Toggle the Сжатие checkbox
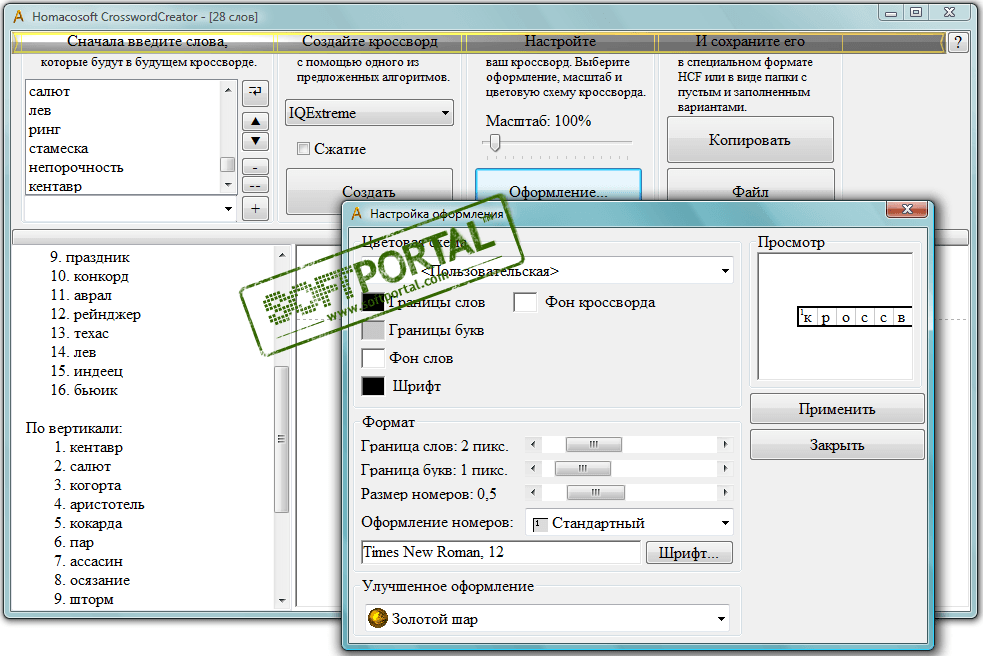Image resolution: width=983 pixels, height=656 pixels. point(303,149)
